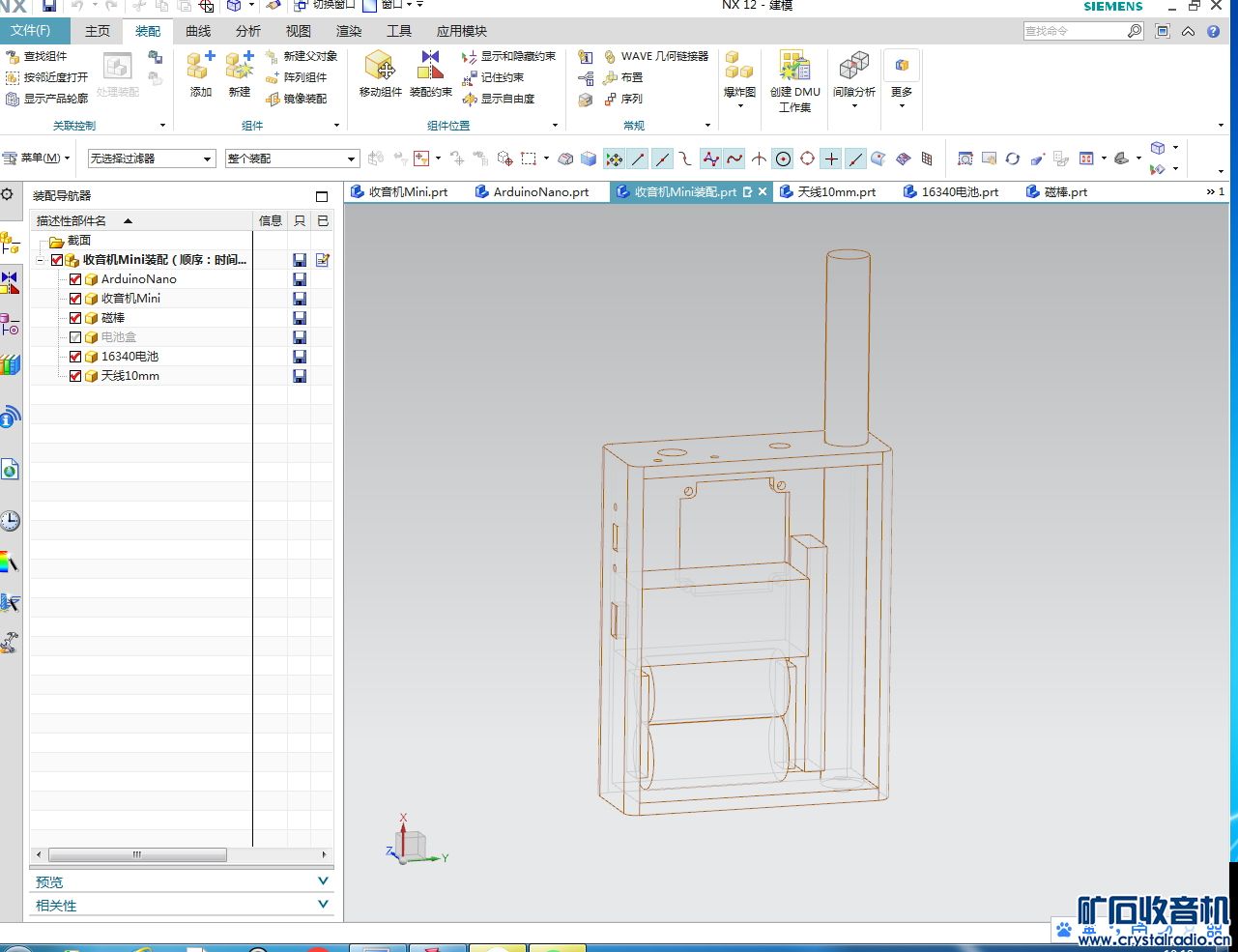The height and width of the screenshot is (952, 1238).
Task: Switch to the 曲线 Curve ribbon tab
Action: pyautogui.click(x=198, y=31)
